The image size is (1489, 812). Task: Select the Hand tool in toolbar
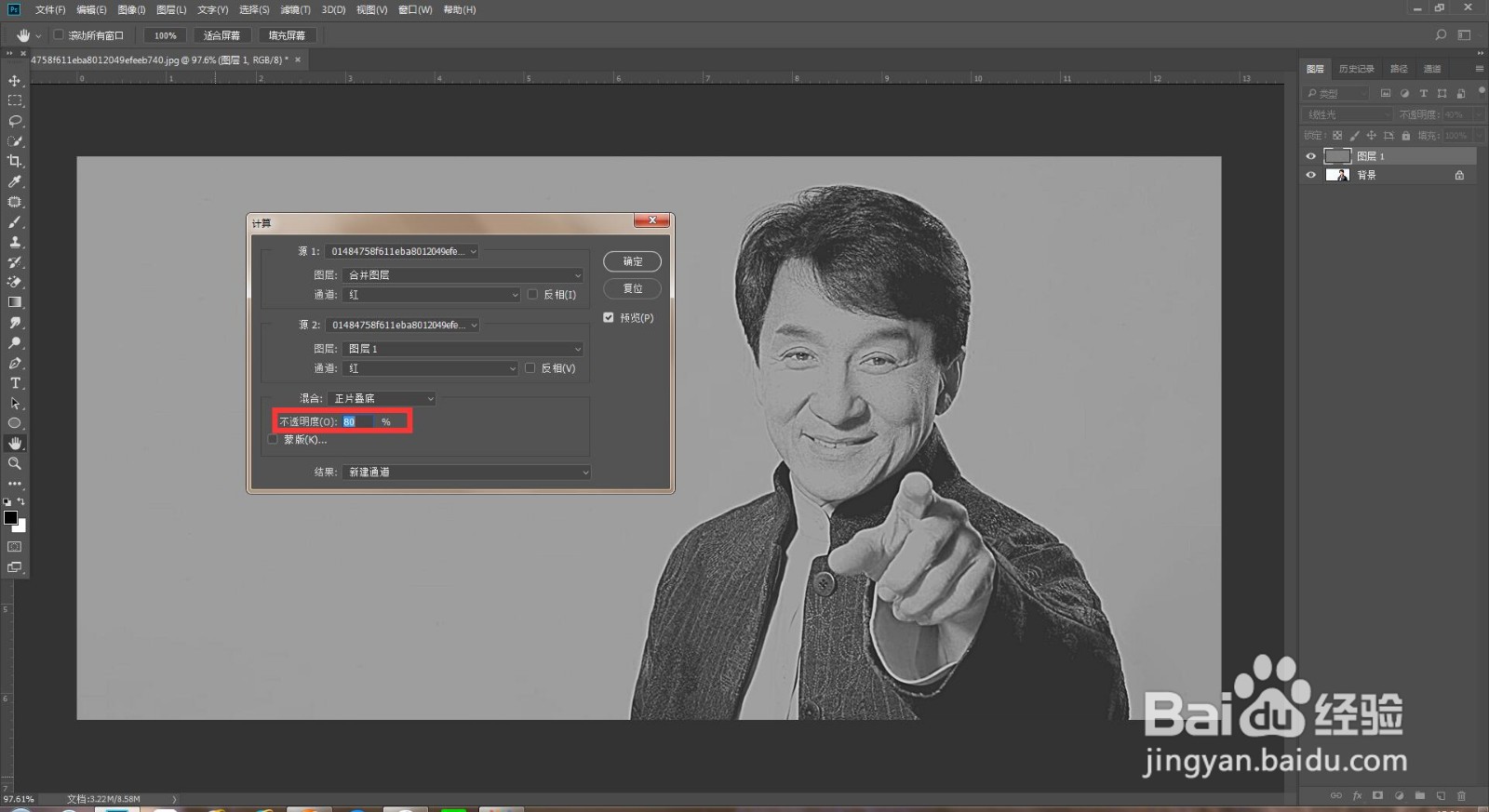(x=15, y=444)
